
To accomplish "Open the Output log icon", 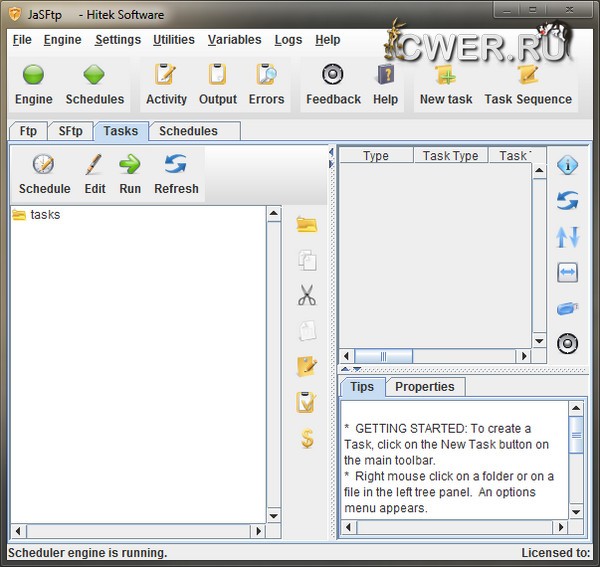I will point(217,74).
